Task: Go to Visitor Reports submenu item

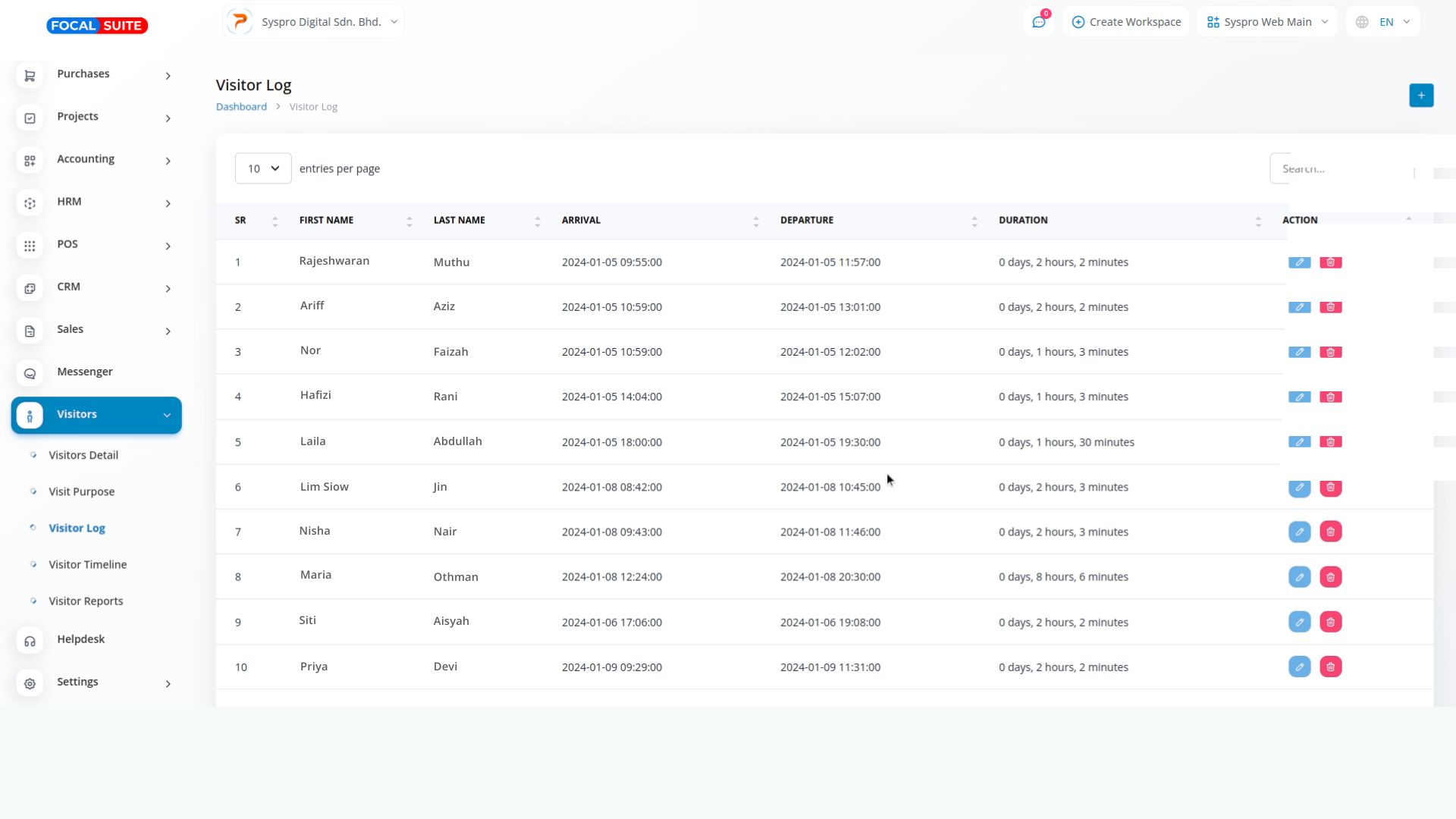Action: coord(86,601)
